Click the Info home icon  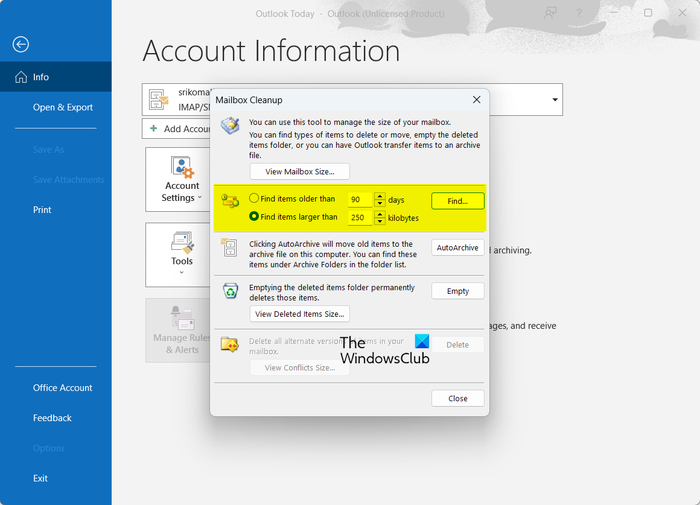coord(21,77)
